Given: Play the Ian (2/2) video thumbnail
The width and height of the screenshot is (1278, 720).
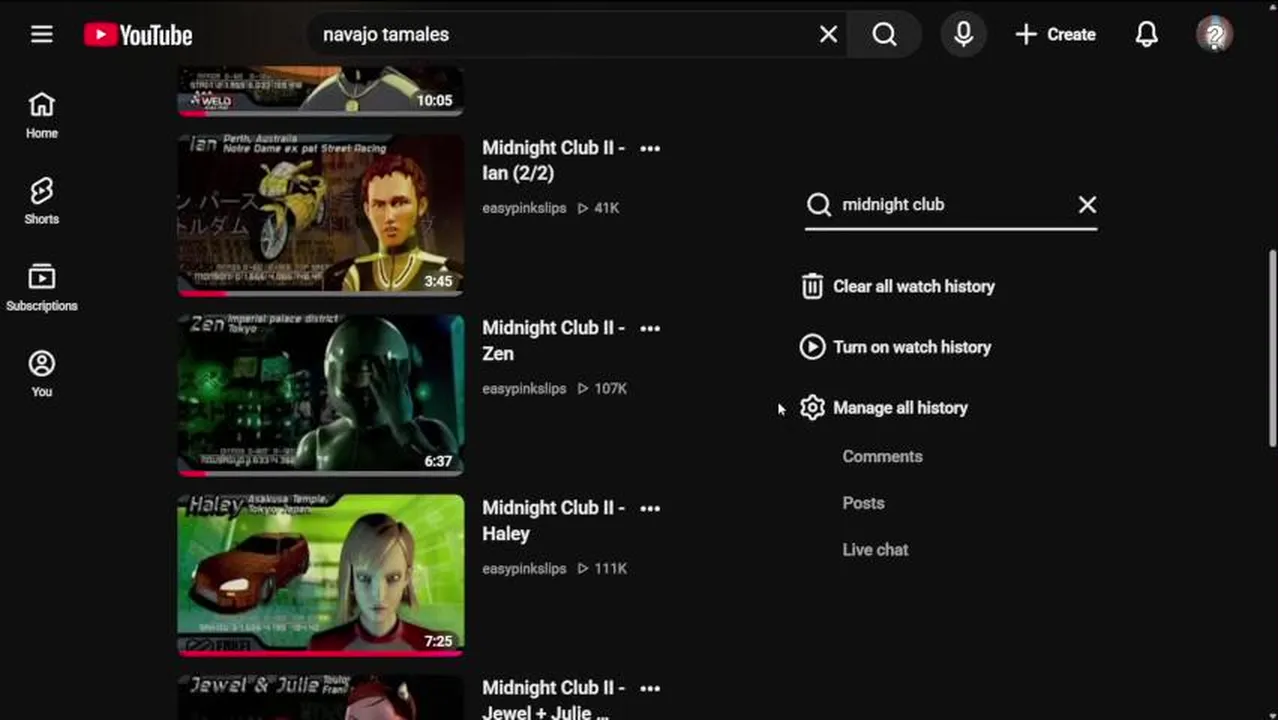Looking at the screenshot, I should click(x=321, y=215).
